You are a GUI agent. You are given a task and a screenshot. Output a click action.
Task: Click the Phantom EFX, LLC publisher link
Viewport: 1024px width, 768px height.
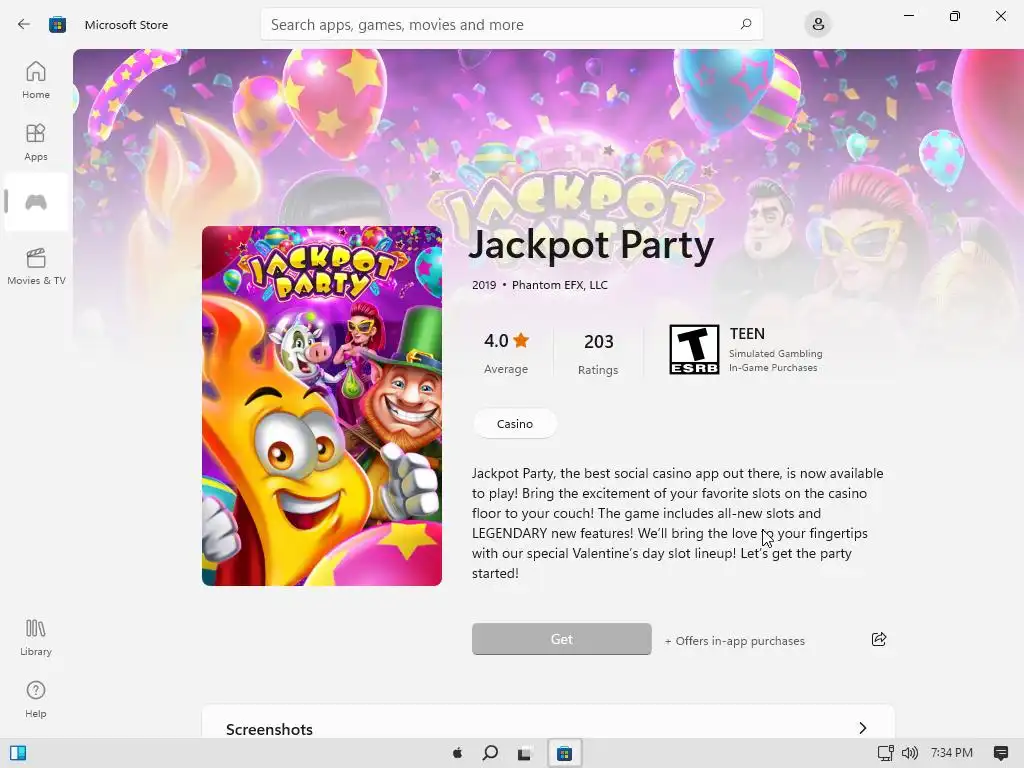[560, 285]
